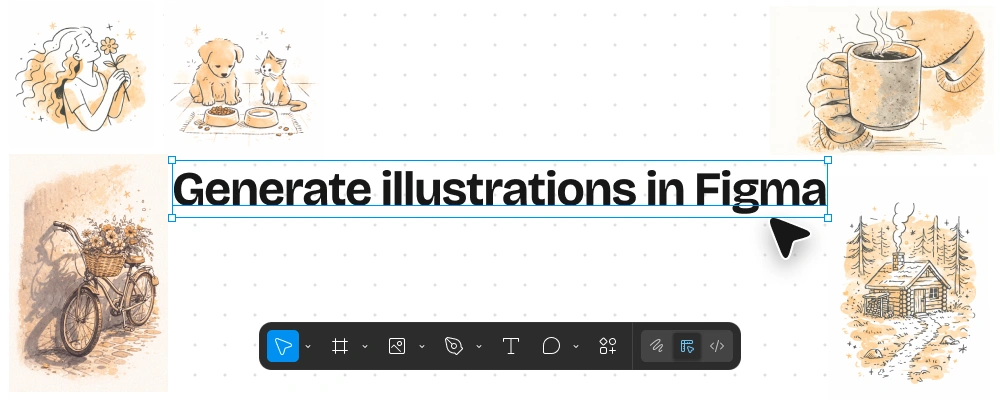1000x400 pixels.
Task: Select the Text tool
Action: point(511,346)
